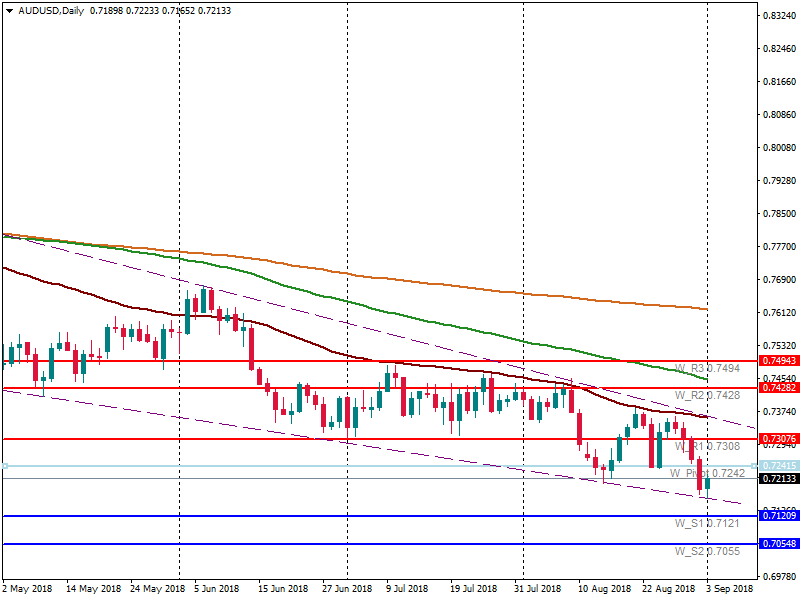Click the black 0.72133 current price tag
The width and height of the screenshot is (800, 600).
(x=778, y=479)
